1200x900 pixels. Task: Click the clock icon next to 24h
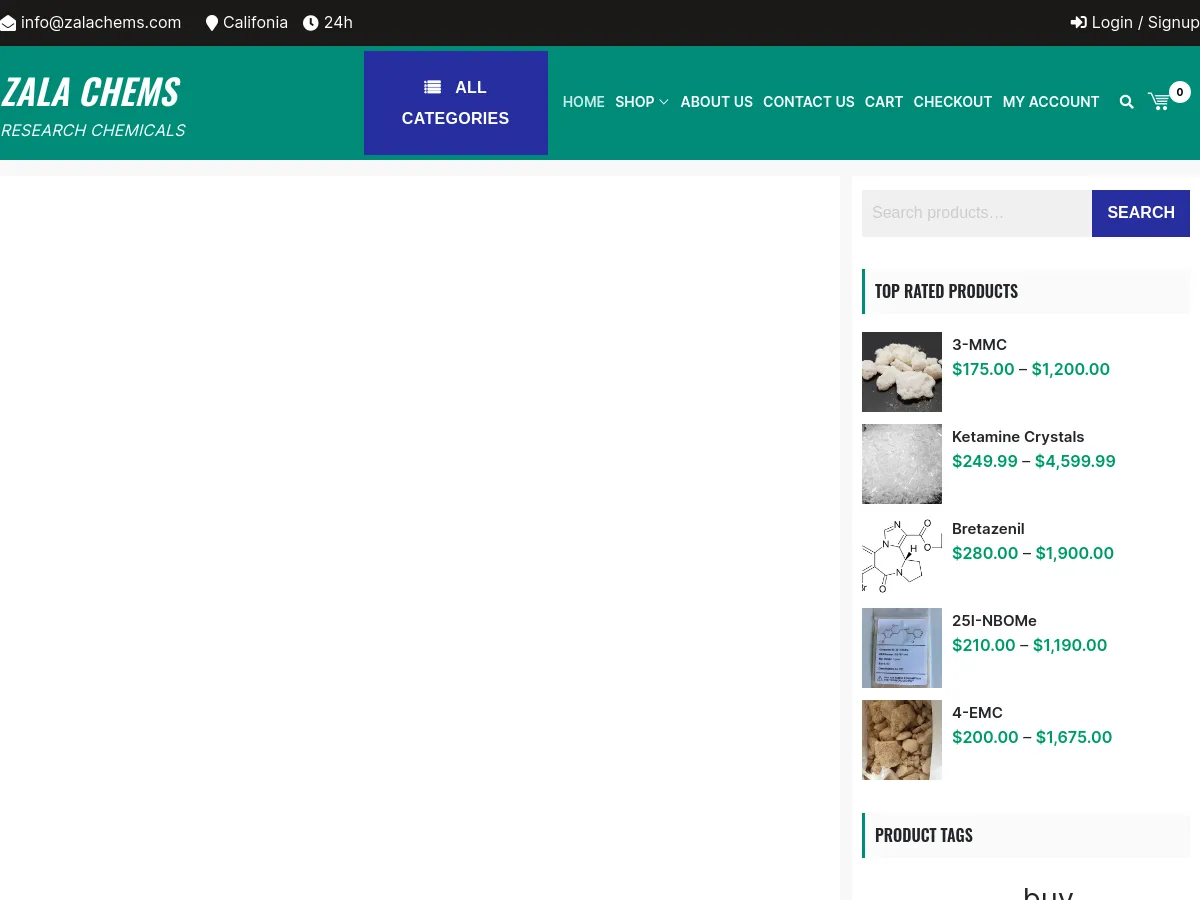tap(311, 23)
